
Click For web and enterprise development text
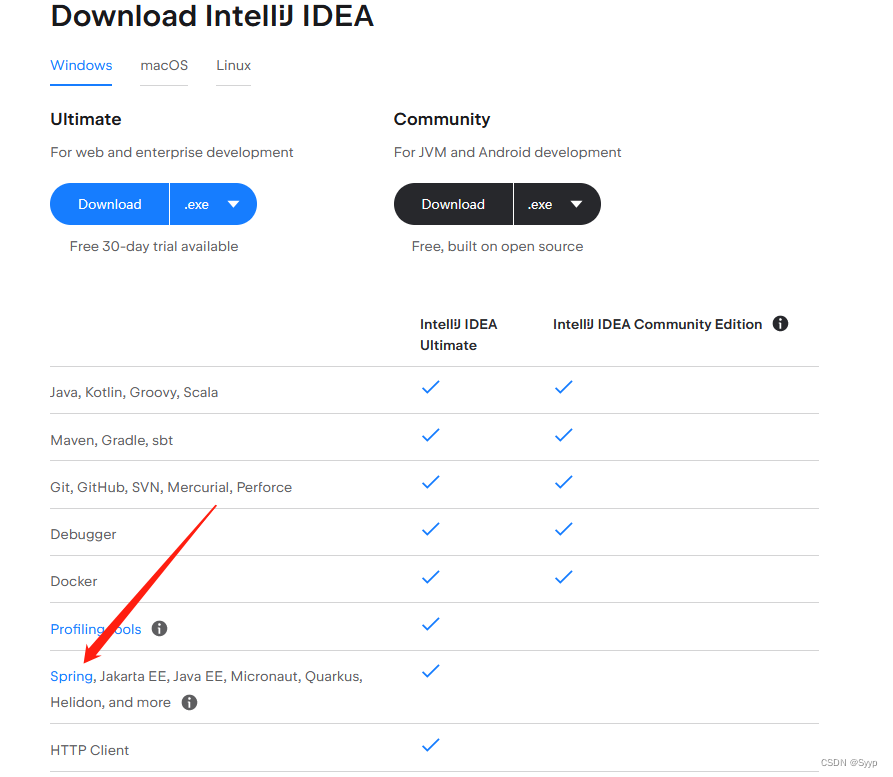pos(171,152)
